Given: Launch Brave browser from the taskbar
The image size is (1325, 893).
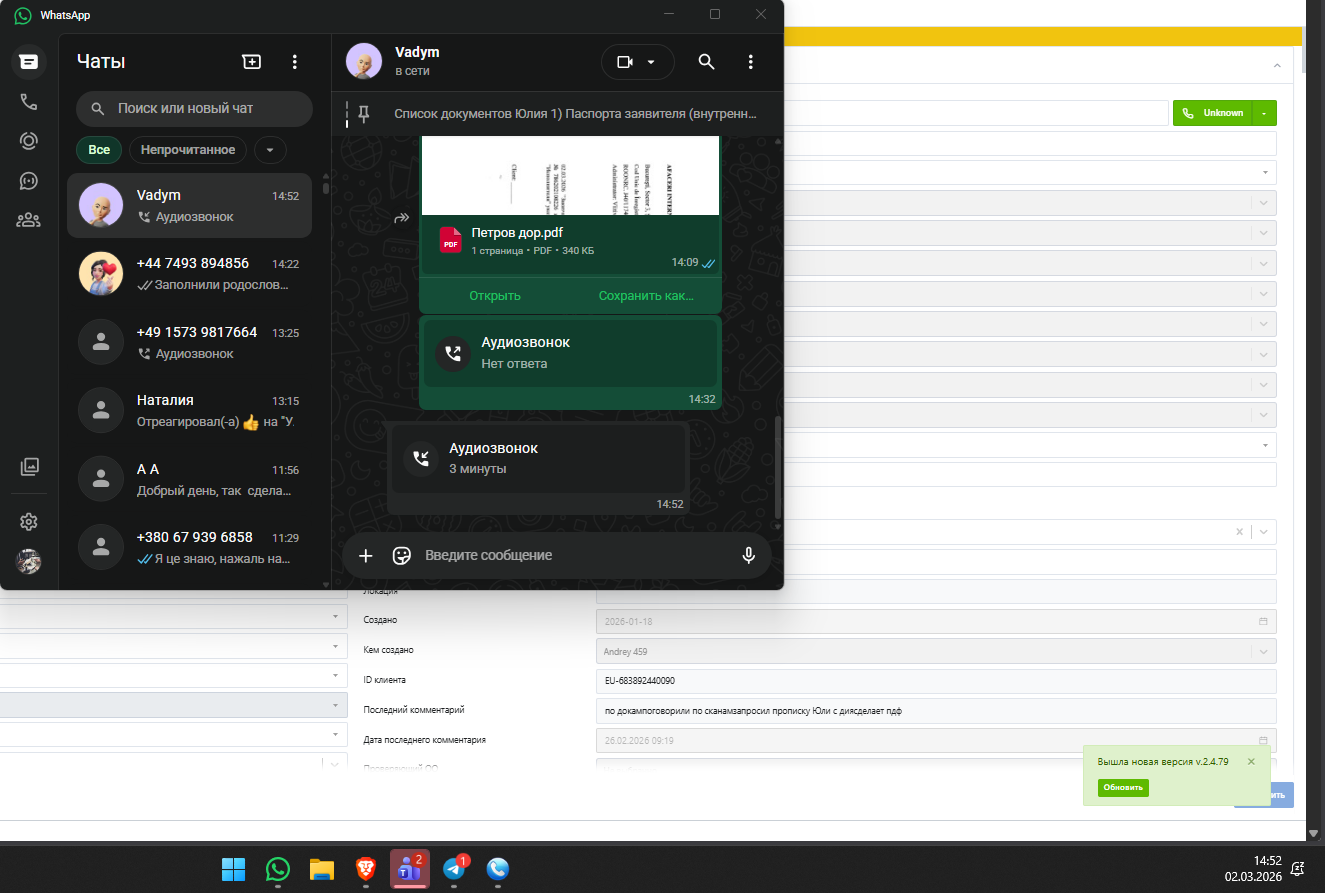Looking at the screenshot, I should pos(366,869).
